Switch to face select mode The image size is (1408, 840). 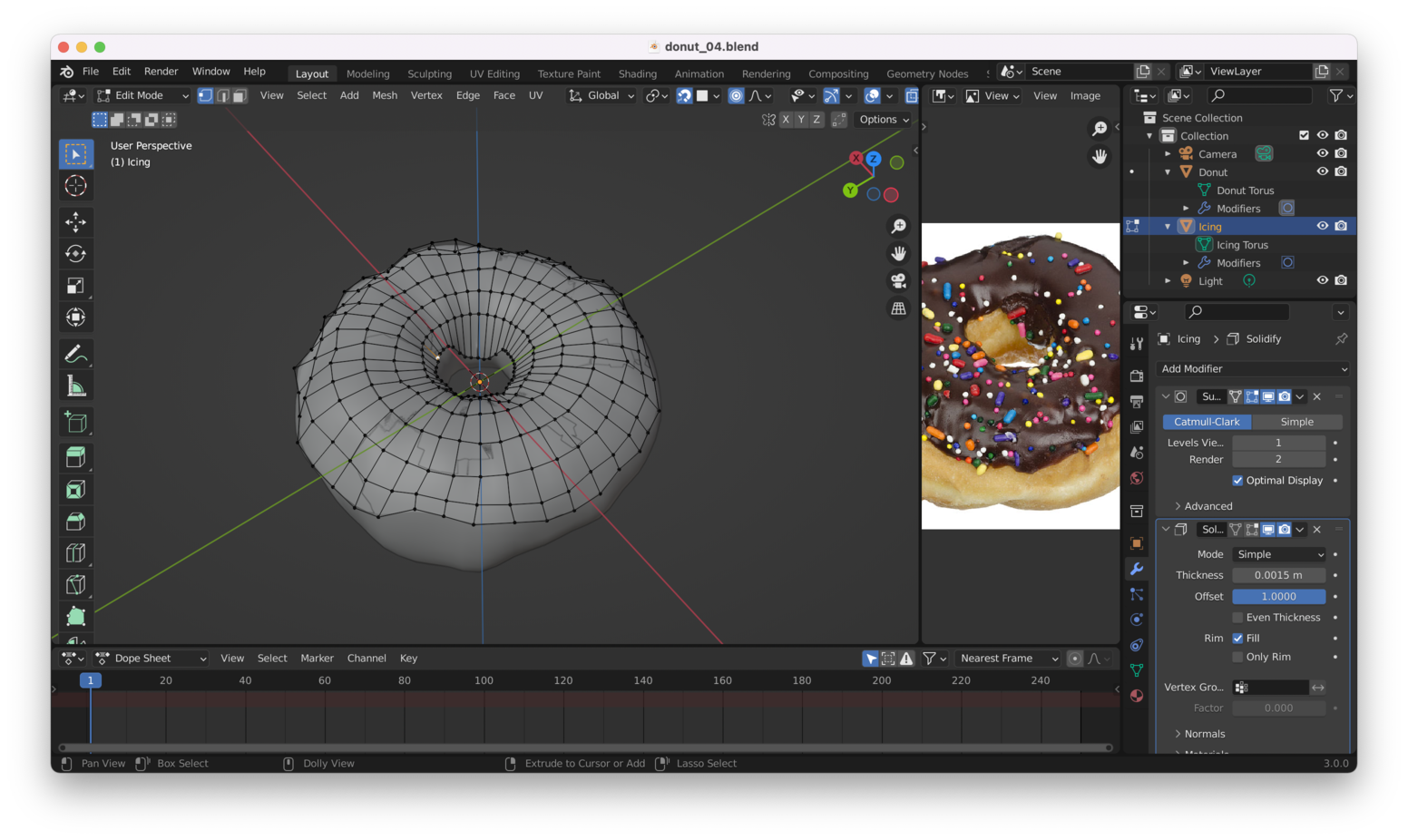pos(240,96)
